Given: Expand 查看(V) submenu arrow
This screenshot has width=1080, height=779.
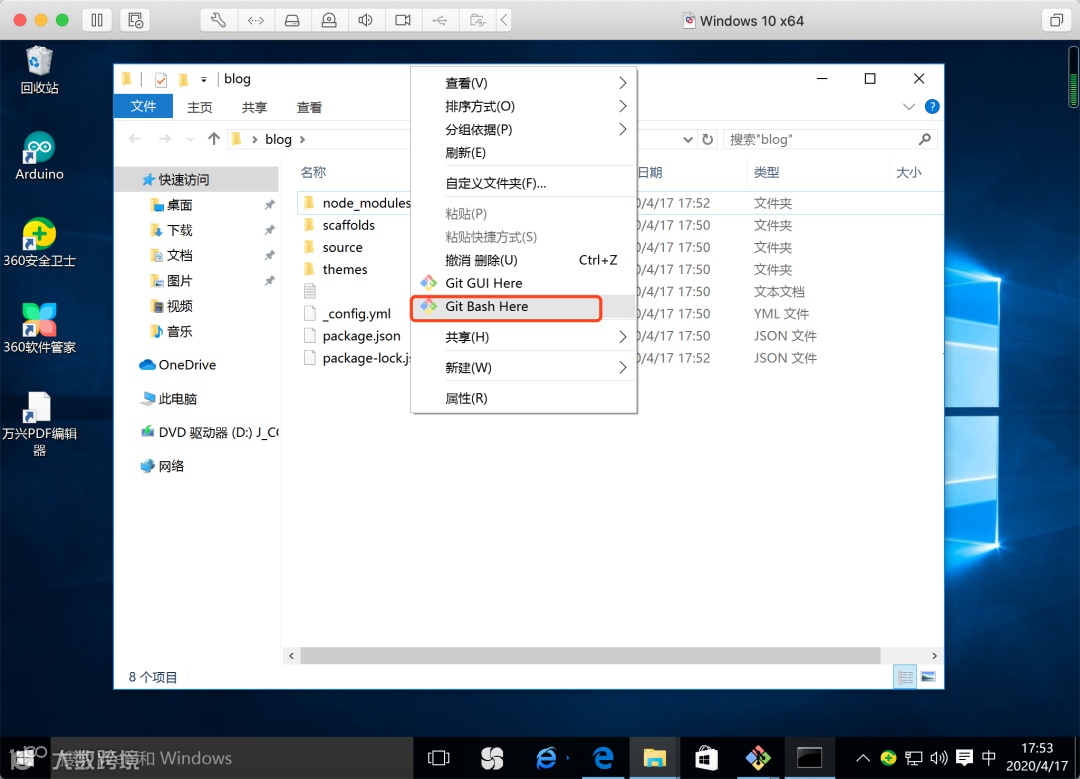Looking at the screenshot, I should click(x=623, y=83).
